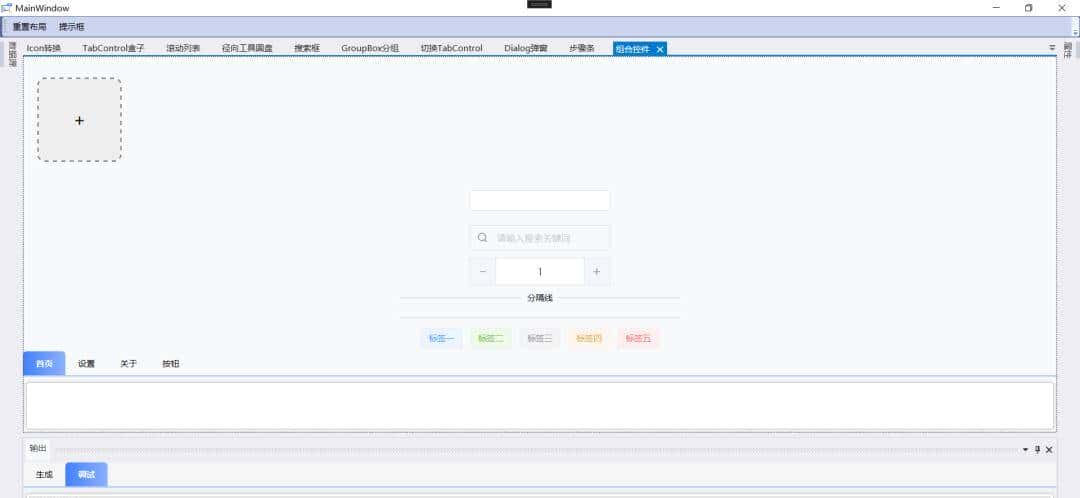Click the numeric value field showing 1

click(x=540, y=271)
